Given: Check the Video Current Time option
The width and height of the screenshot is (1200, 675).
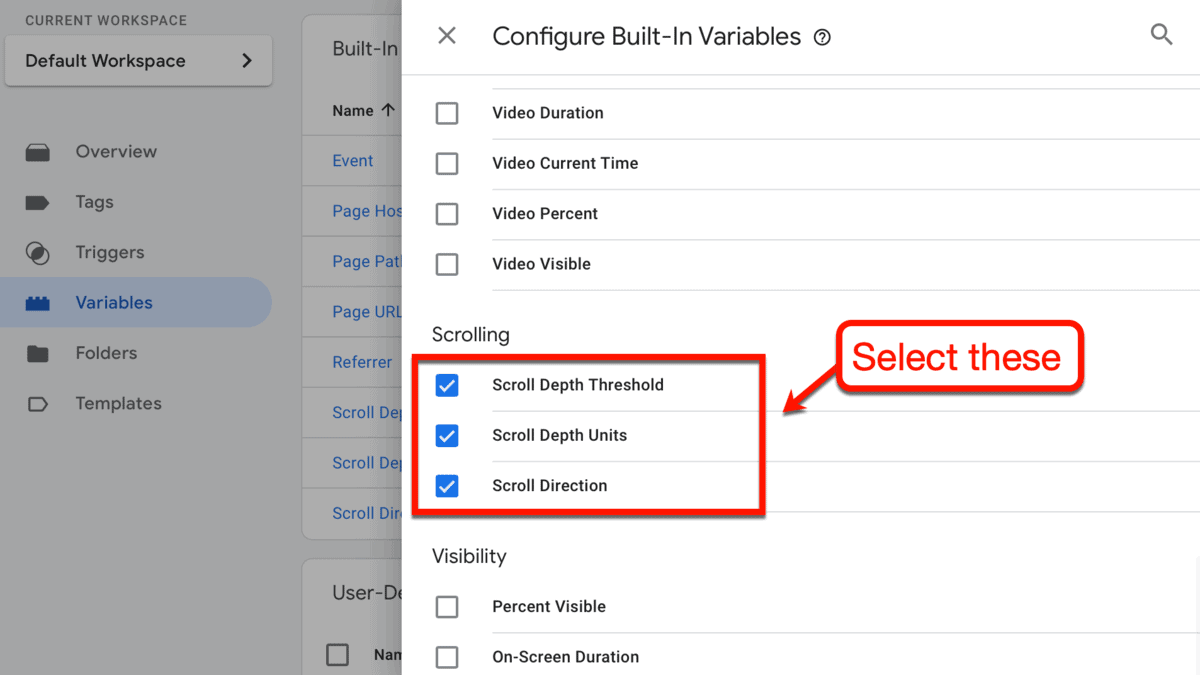Looking at the screenshot, I should (447, 163).
